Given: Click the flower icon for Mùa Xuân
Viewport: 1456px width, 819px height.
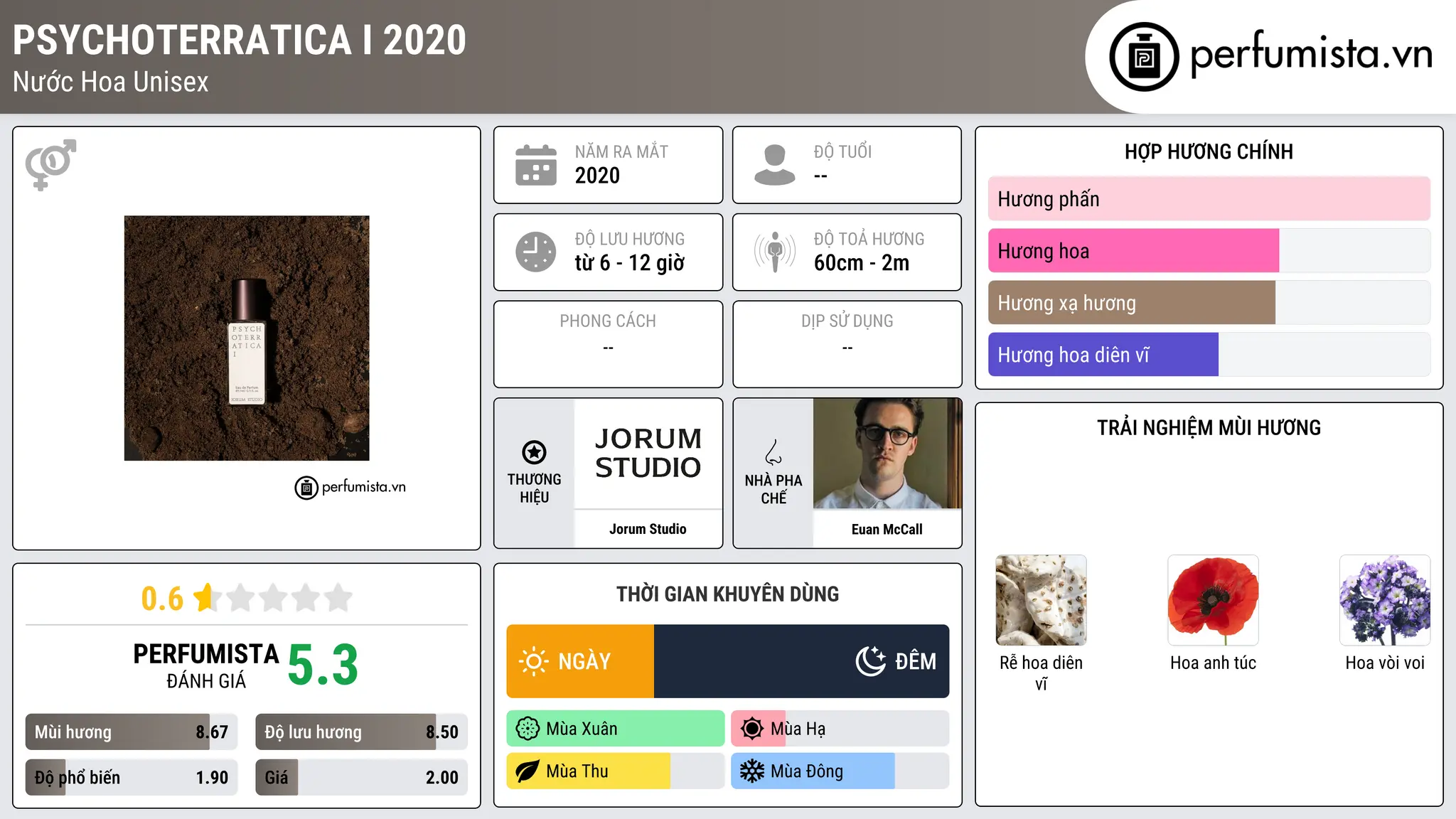Looking at the screenshot, I should (528, 729).
